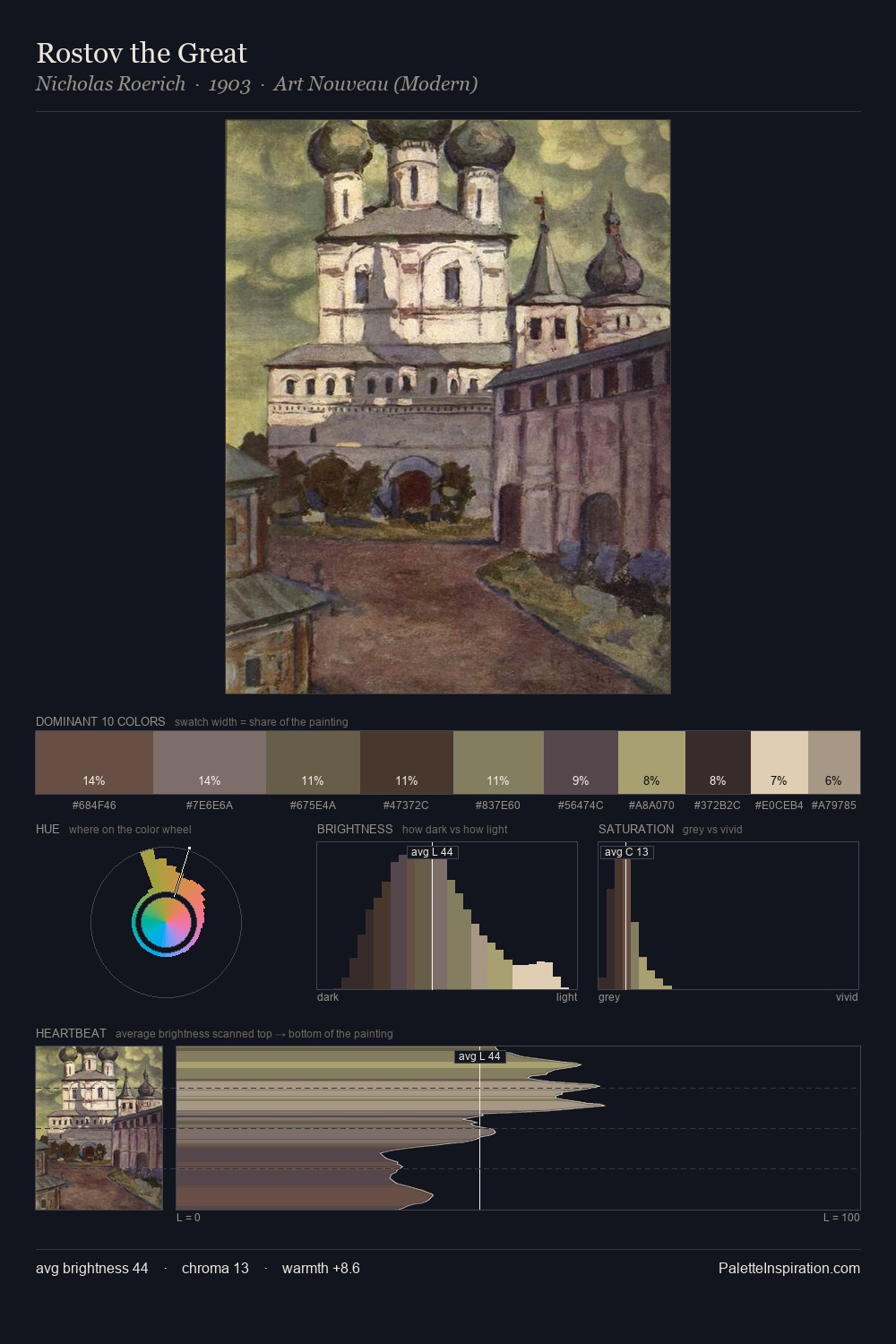The height and width of the screenshot is (1344, 896).
Task: Click the hex code text #A8A070
Action: [651, 806]
